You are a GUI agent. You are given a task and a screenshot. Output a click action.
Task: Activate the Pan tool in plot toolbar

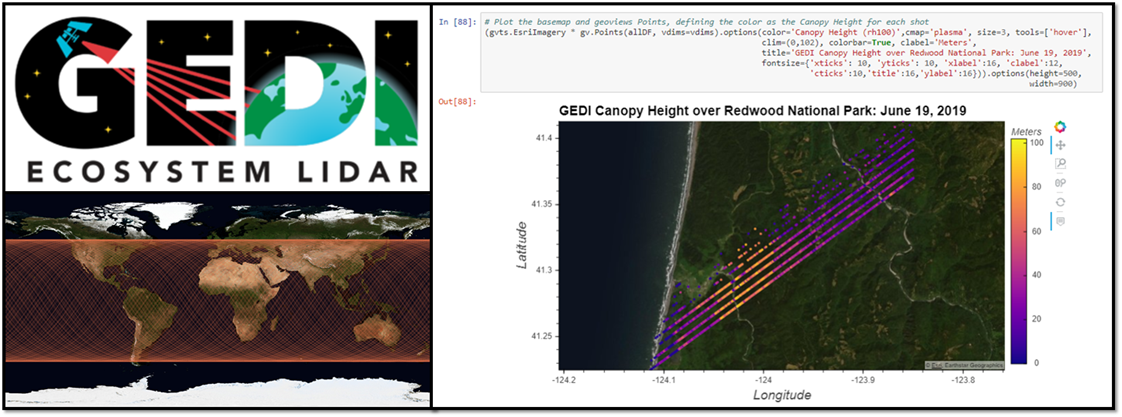point(1060,146)
